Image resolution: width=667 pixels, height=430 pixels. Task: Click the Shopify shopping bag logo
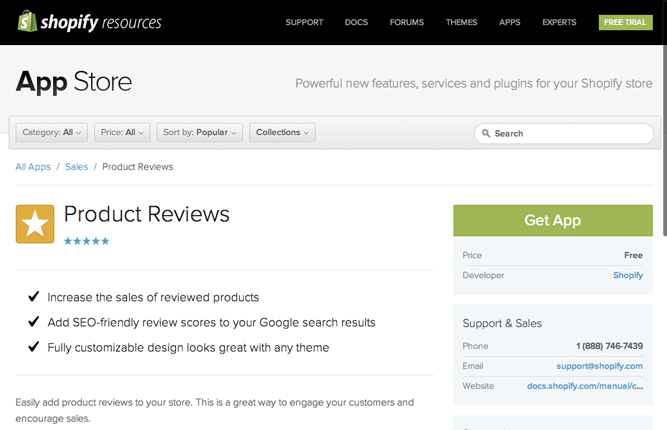pyautogui.click(x=28, y=21)
